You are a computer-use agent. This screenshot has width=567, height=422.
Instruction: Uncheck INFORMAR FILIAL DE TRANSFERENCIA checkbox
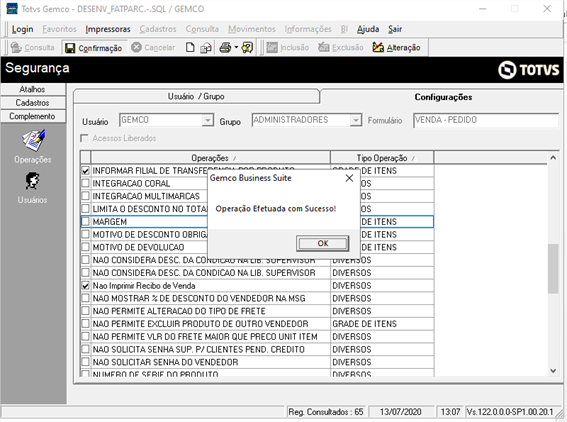(x=85, y=170)
